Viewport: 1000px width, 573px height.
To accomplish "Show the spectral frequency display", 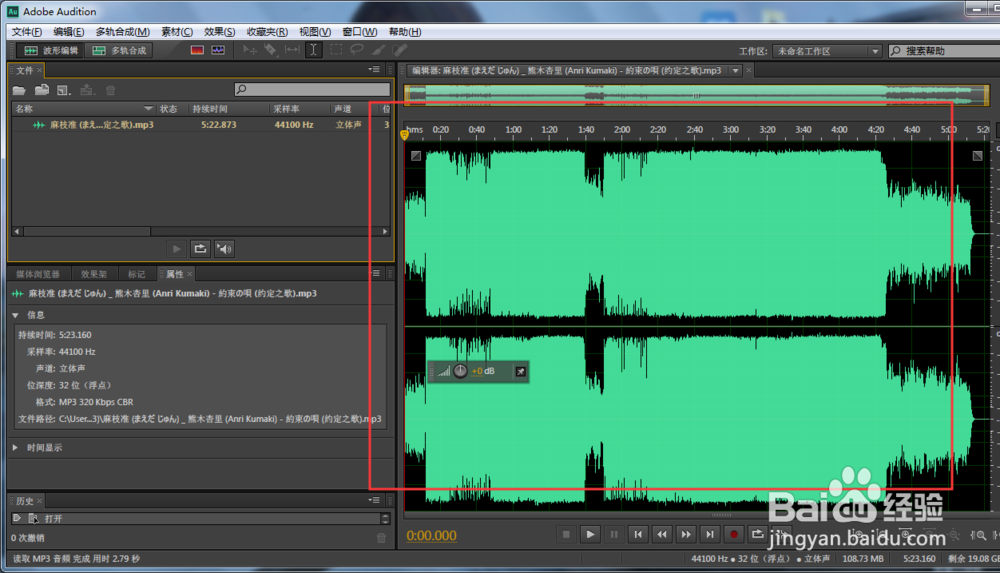I will [x=197, y=50].
